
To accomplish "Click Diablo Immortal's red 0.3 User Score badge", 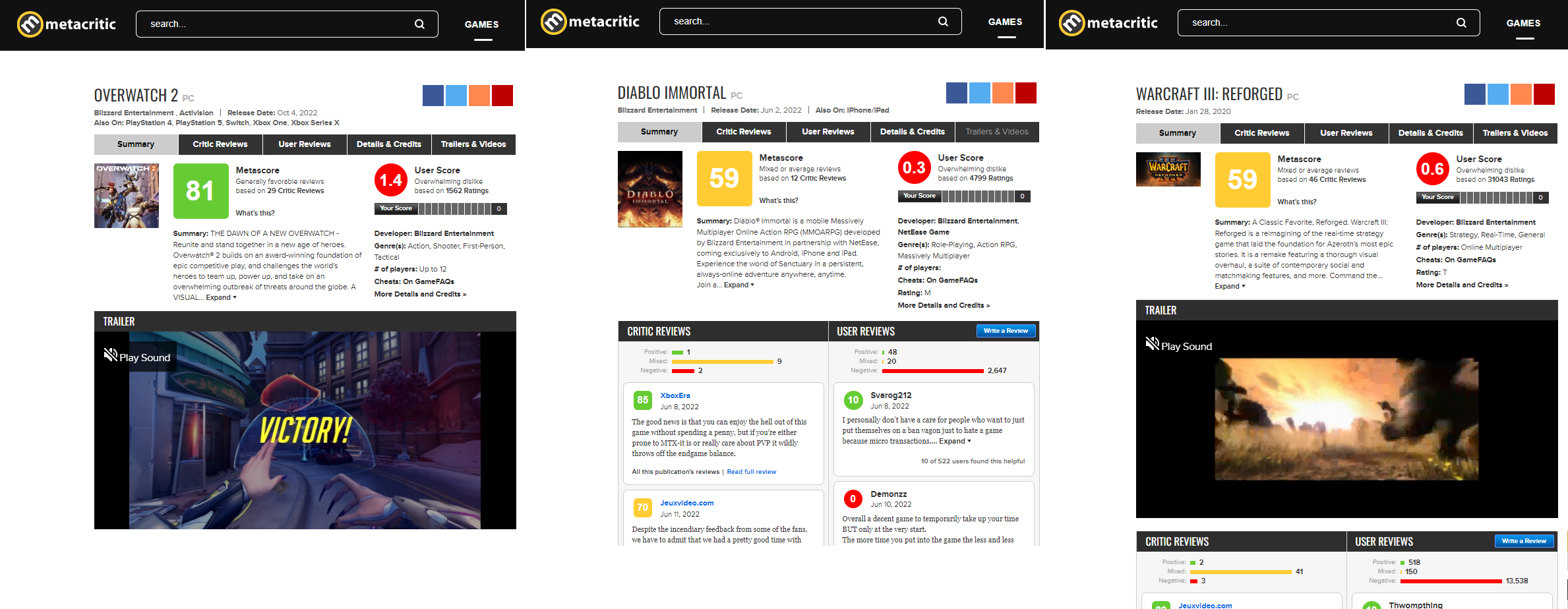I will pos(915,168).
